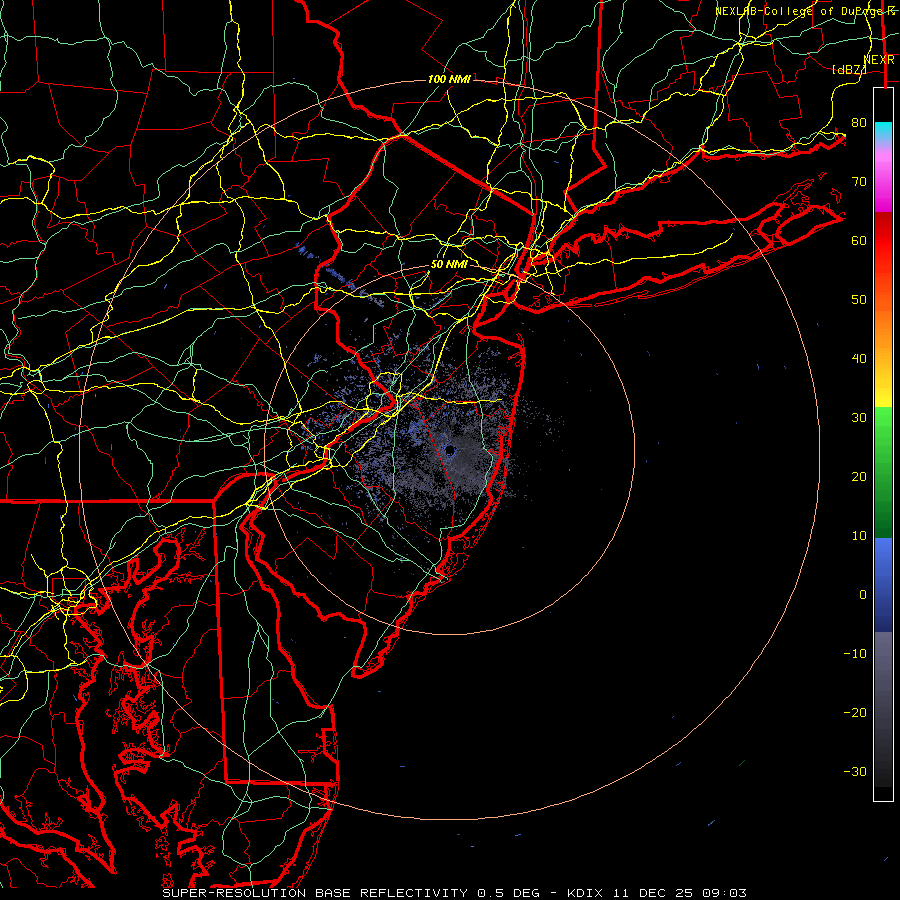Click the 20 value on the dBZ scale
Viewport: 900px width, 900px height.
pyautogui.click(x=859, y=477)
